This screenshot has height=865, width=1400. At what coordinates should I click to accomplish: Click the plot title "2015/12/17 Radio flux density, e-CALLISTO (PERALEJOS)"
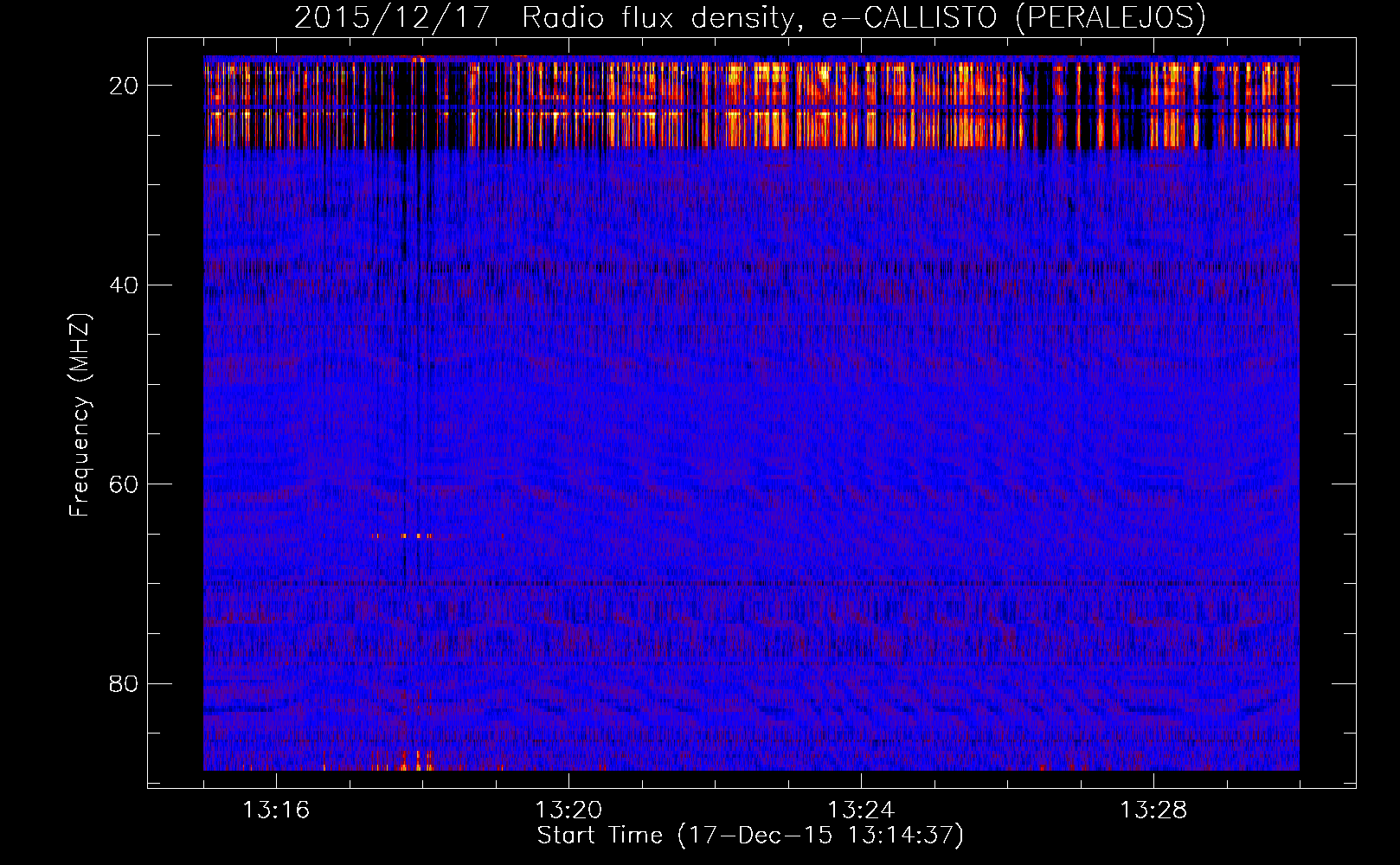click(750, 17)
